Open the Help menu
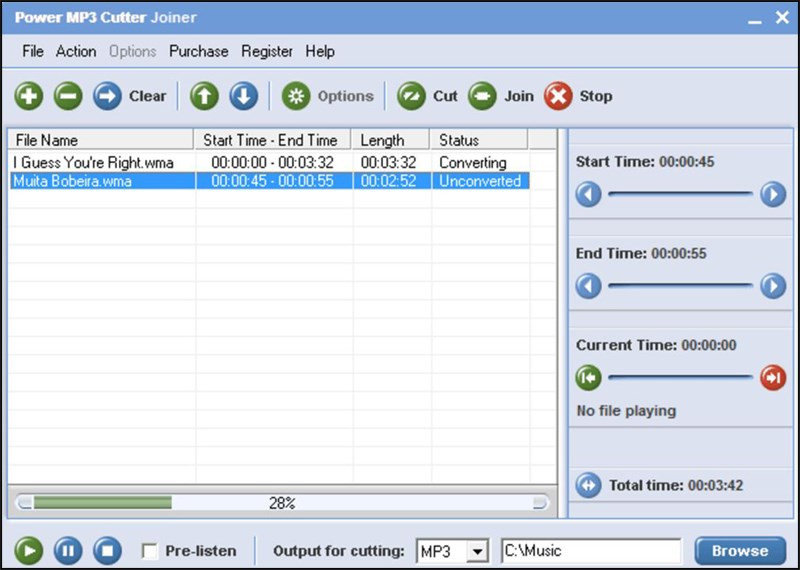800x570 pixels. pos(320,52)
